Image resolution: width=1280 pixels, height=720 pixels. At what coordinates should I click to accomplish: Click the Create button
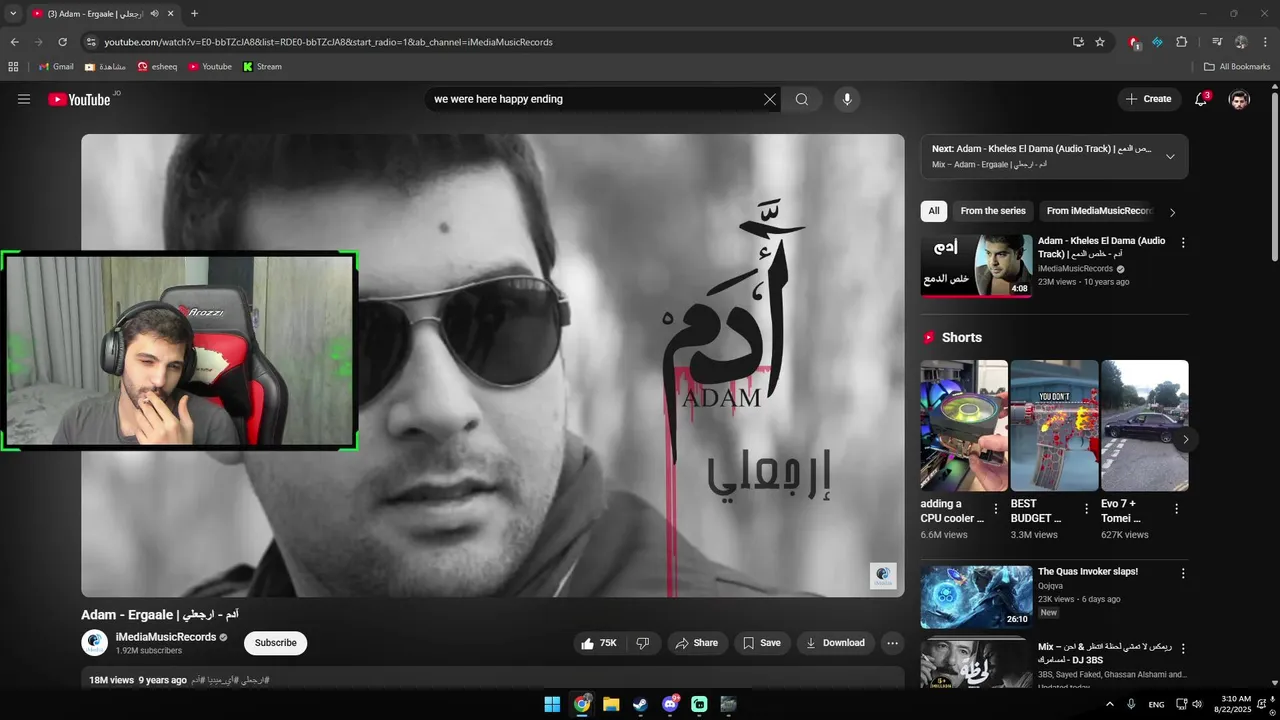click(1148, 99)
